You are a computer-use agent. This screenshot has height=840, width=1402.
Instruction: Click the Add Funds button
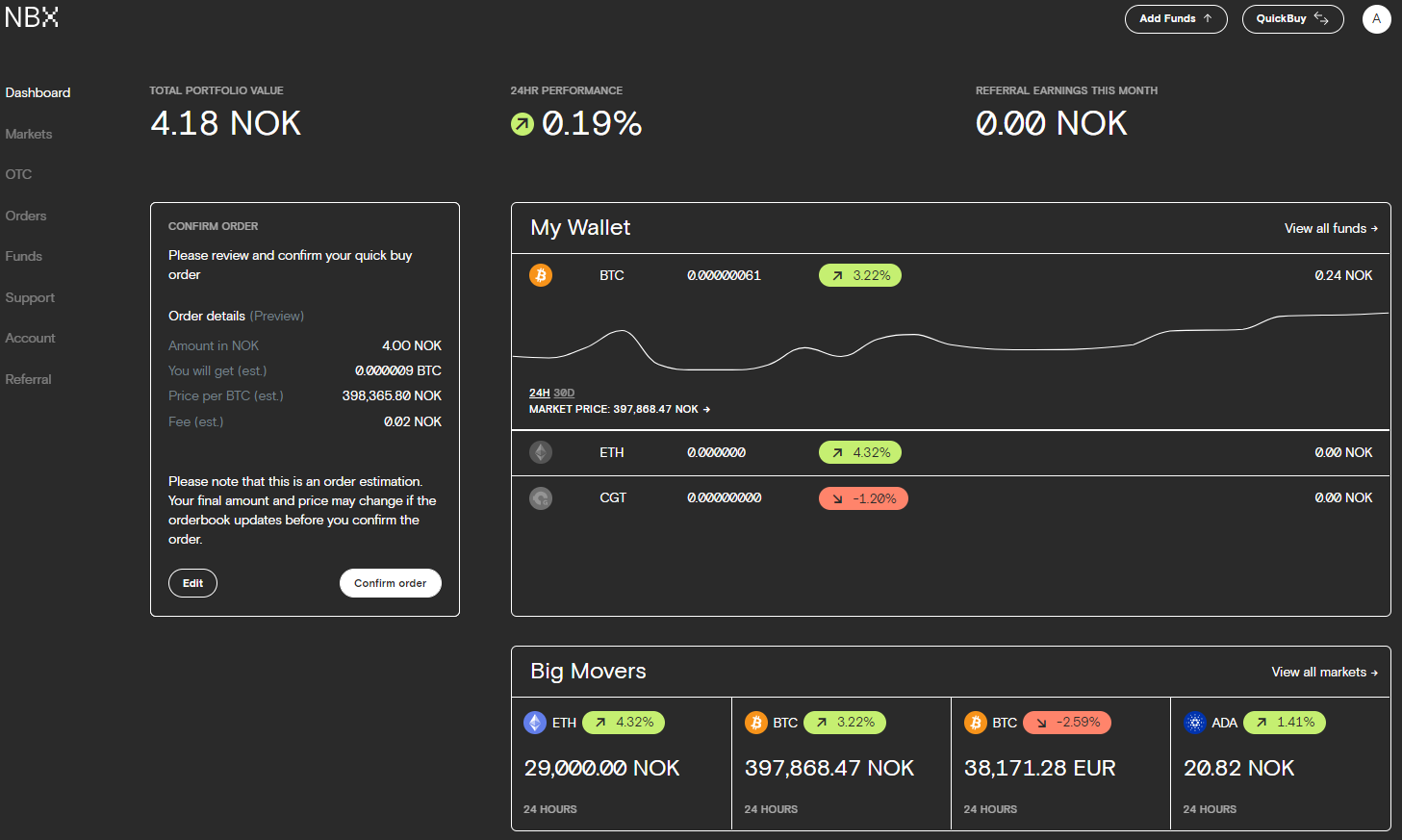(1175, 19)
